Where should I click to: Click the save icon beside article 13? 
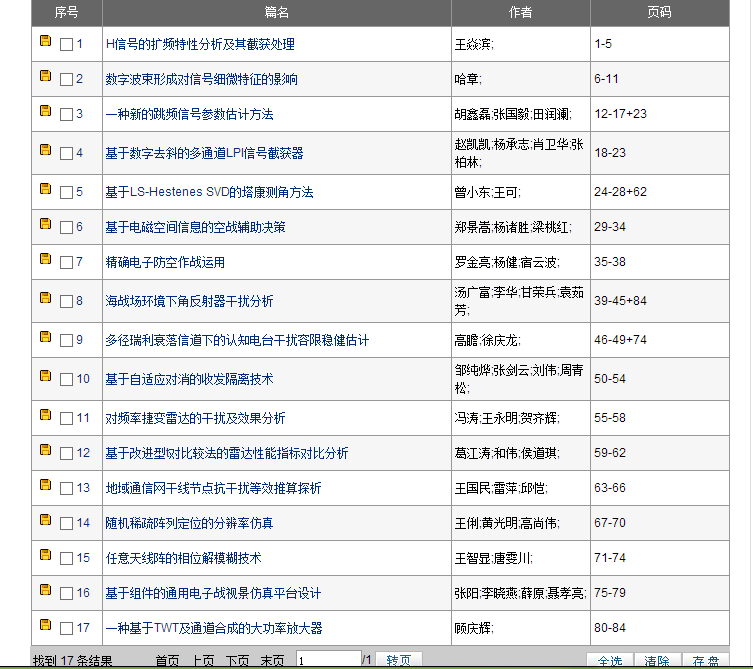click(x=46, y=485)
